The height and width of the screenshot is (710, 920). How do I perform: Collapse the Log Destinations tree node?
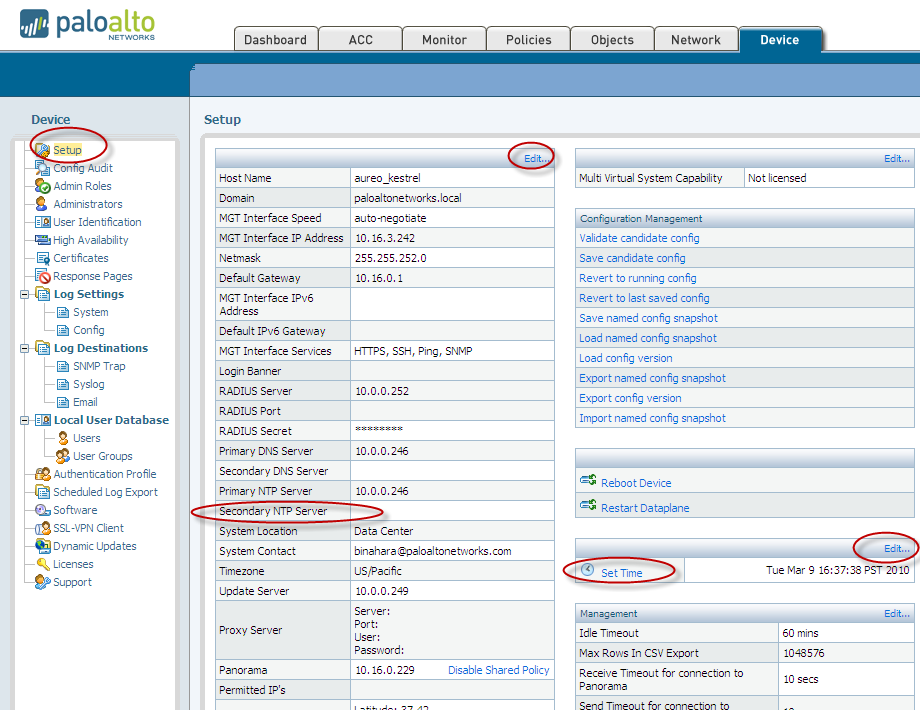[x=24, y=349]
